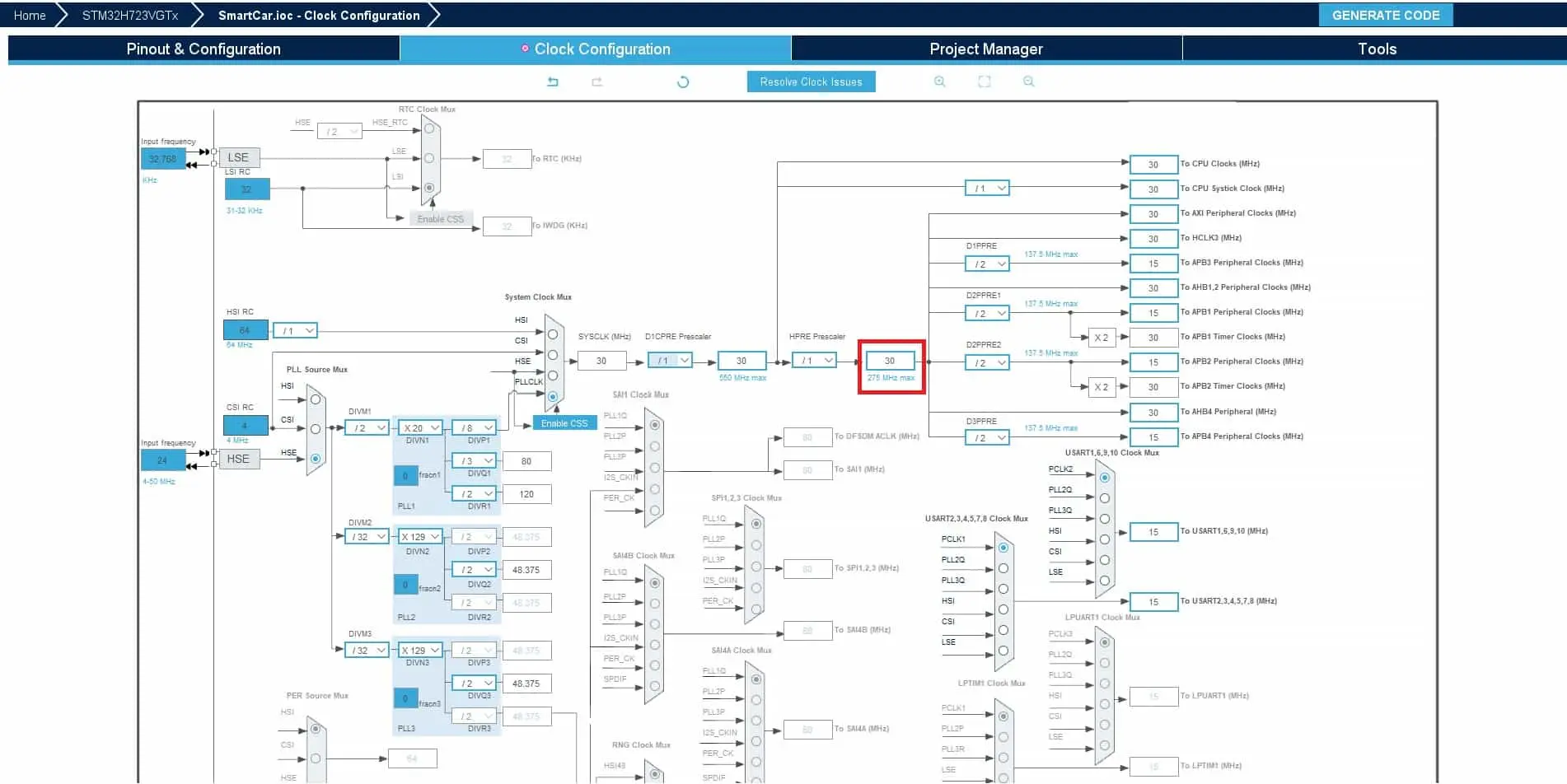Switch to the Project Manager tab
Viewport: 1567px width, 784px height.
(x=986, y=49)
